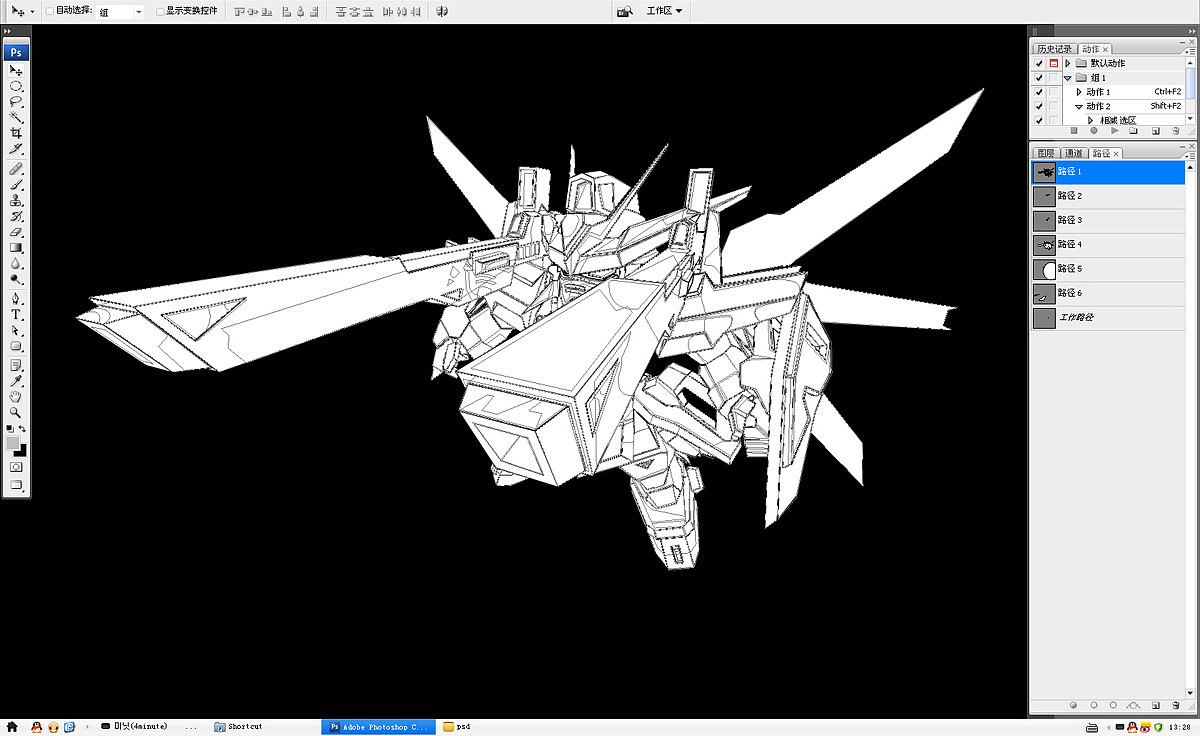This screenshot has height=736, width=1200.
Task: Expand the 相减 选区 step
Action: 1090,120
